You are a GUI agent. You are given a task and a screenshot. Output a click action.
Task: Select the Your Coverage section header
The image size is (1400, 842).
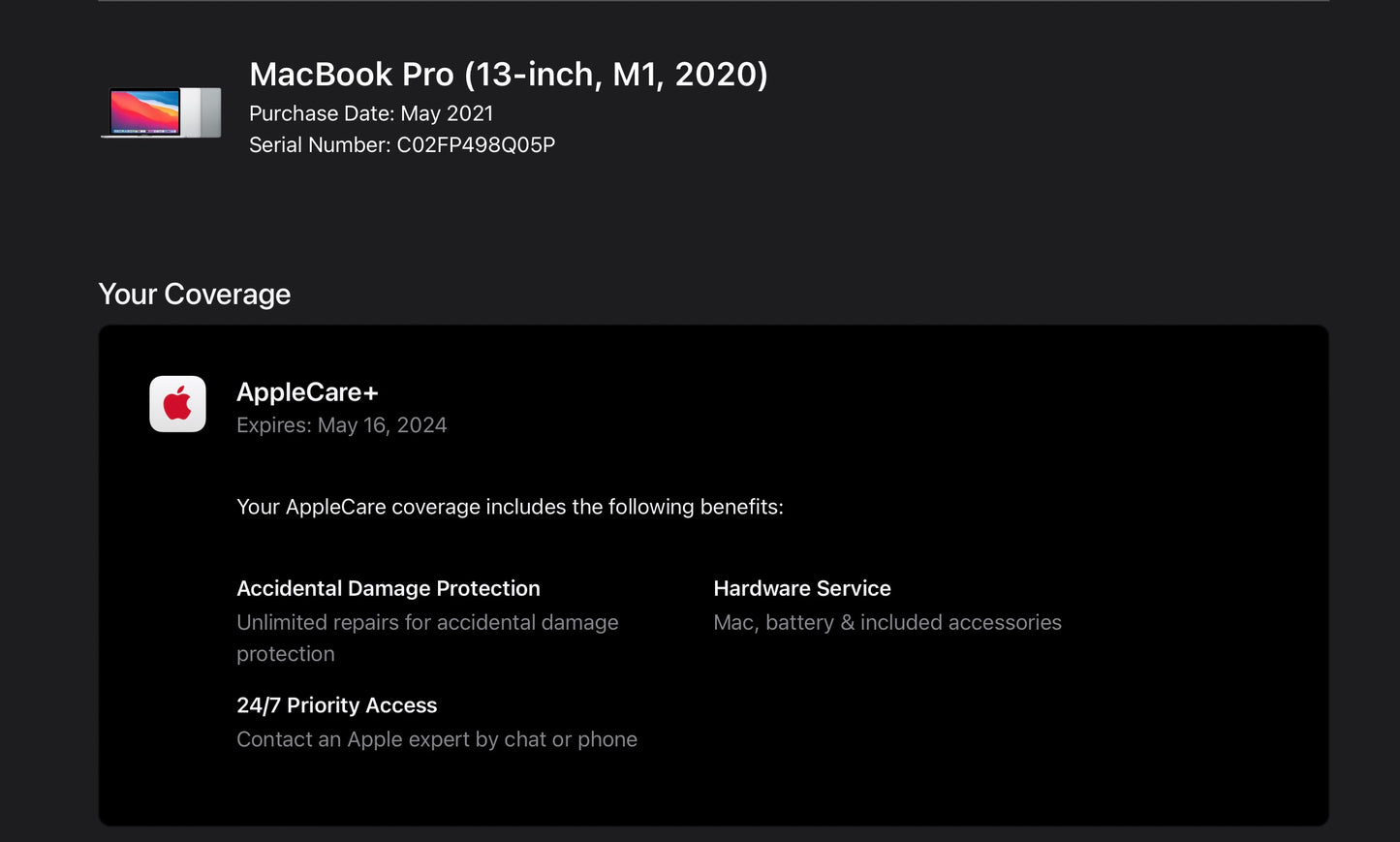194,294
